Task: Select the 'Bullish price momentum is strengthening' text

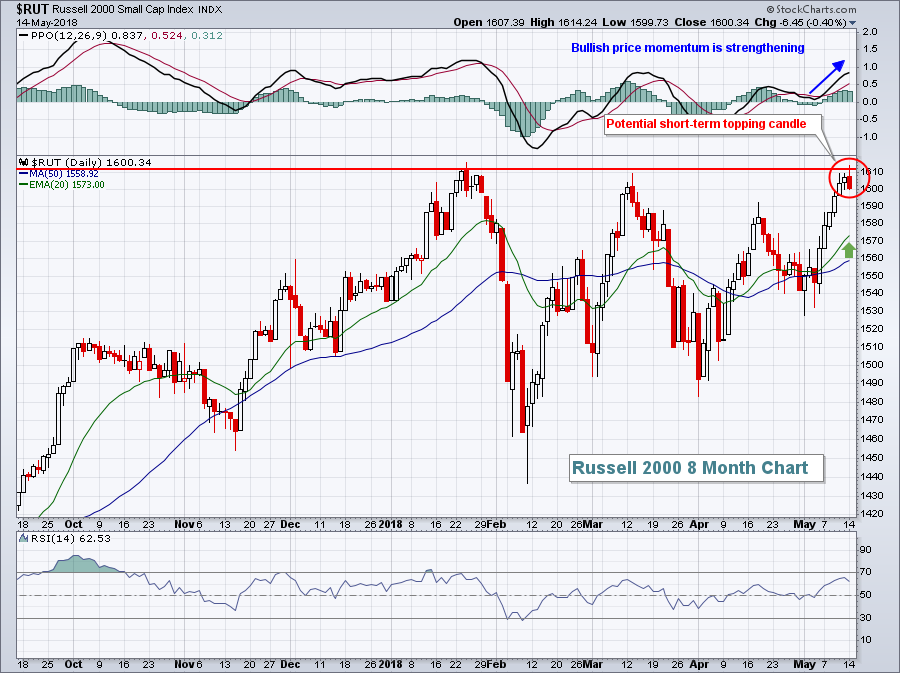Action: (687, 47)
